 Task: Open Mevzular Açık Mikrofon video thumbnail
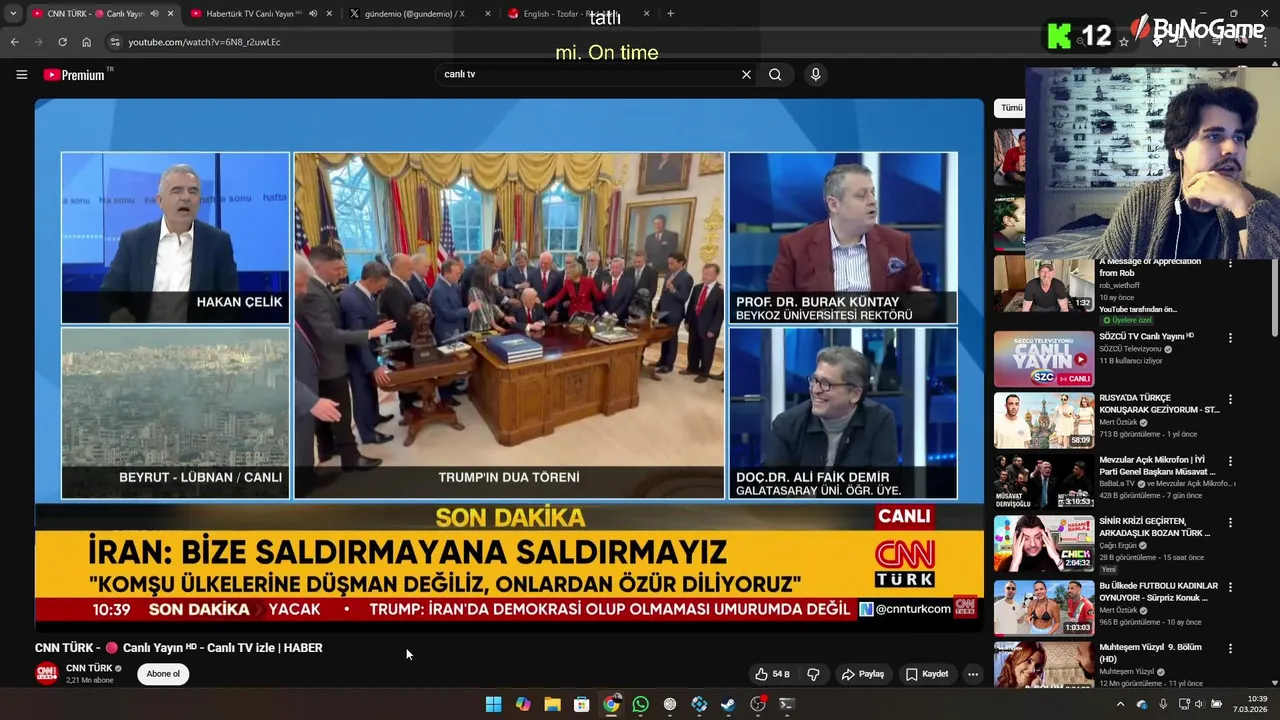(x=1044, y=482)
